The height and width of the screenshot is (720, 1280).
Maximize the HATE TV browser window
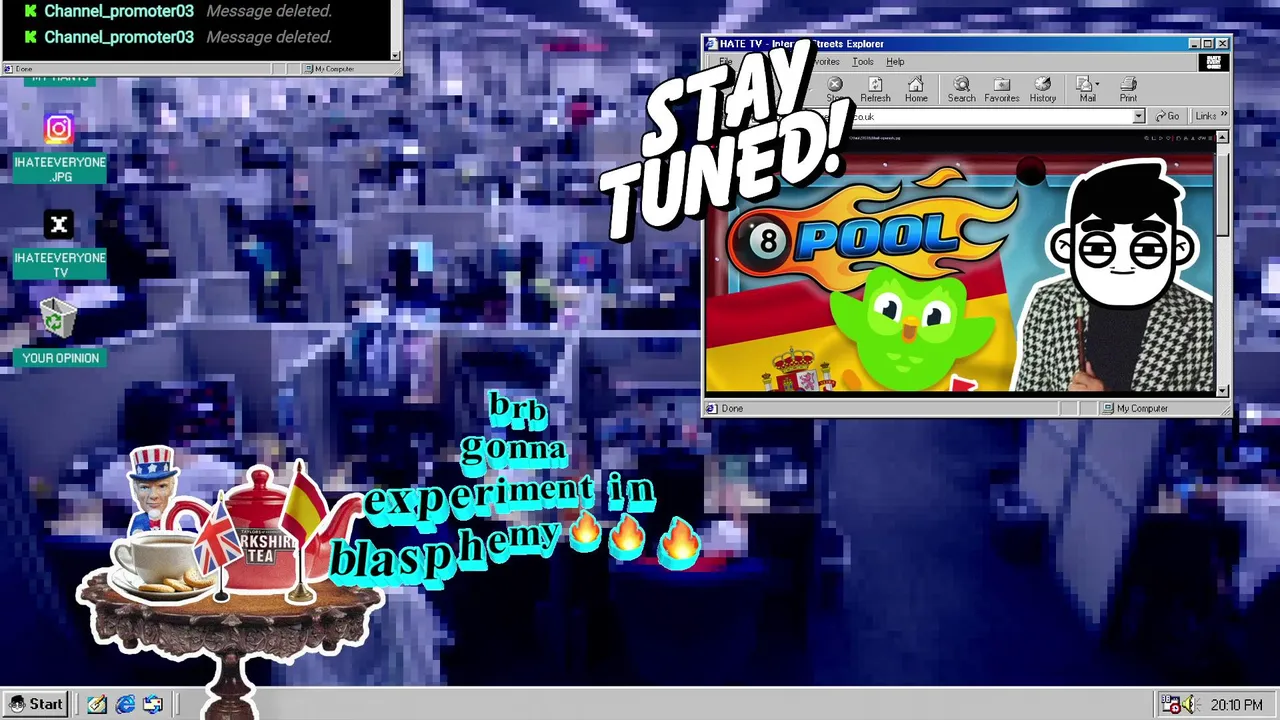[1207, 44]
